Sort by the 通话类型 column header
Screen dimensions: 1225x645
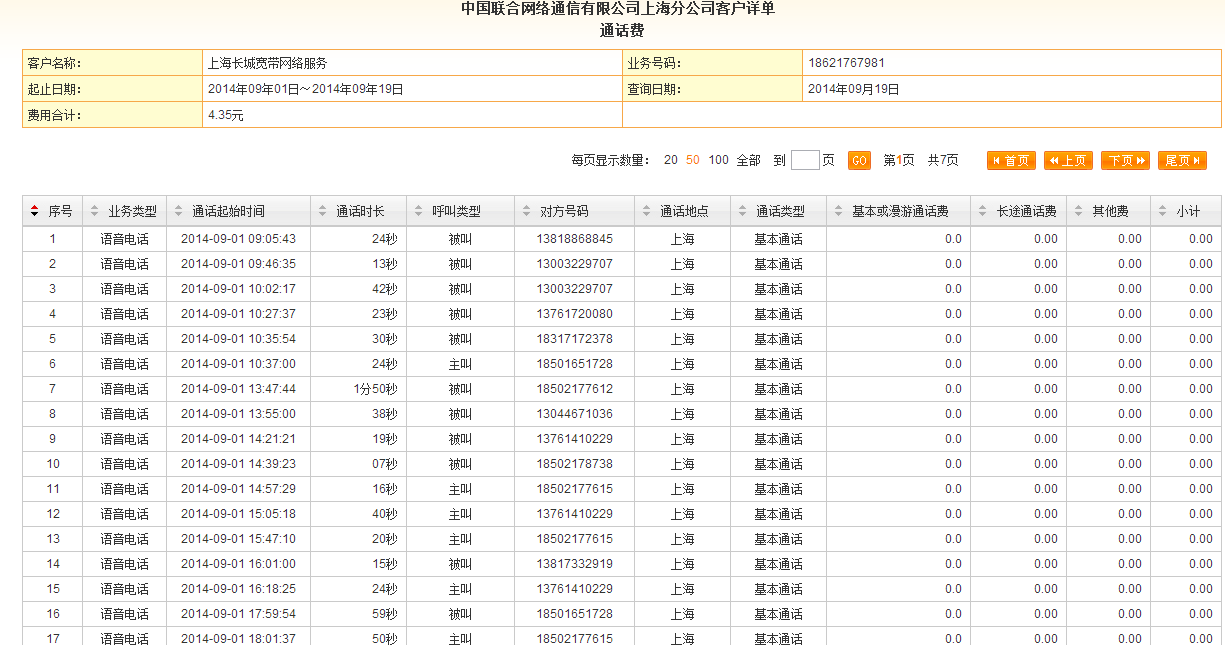(780, 212)
